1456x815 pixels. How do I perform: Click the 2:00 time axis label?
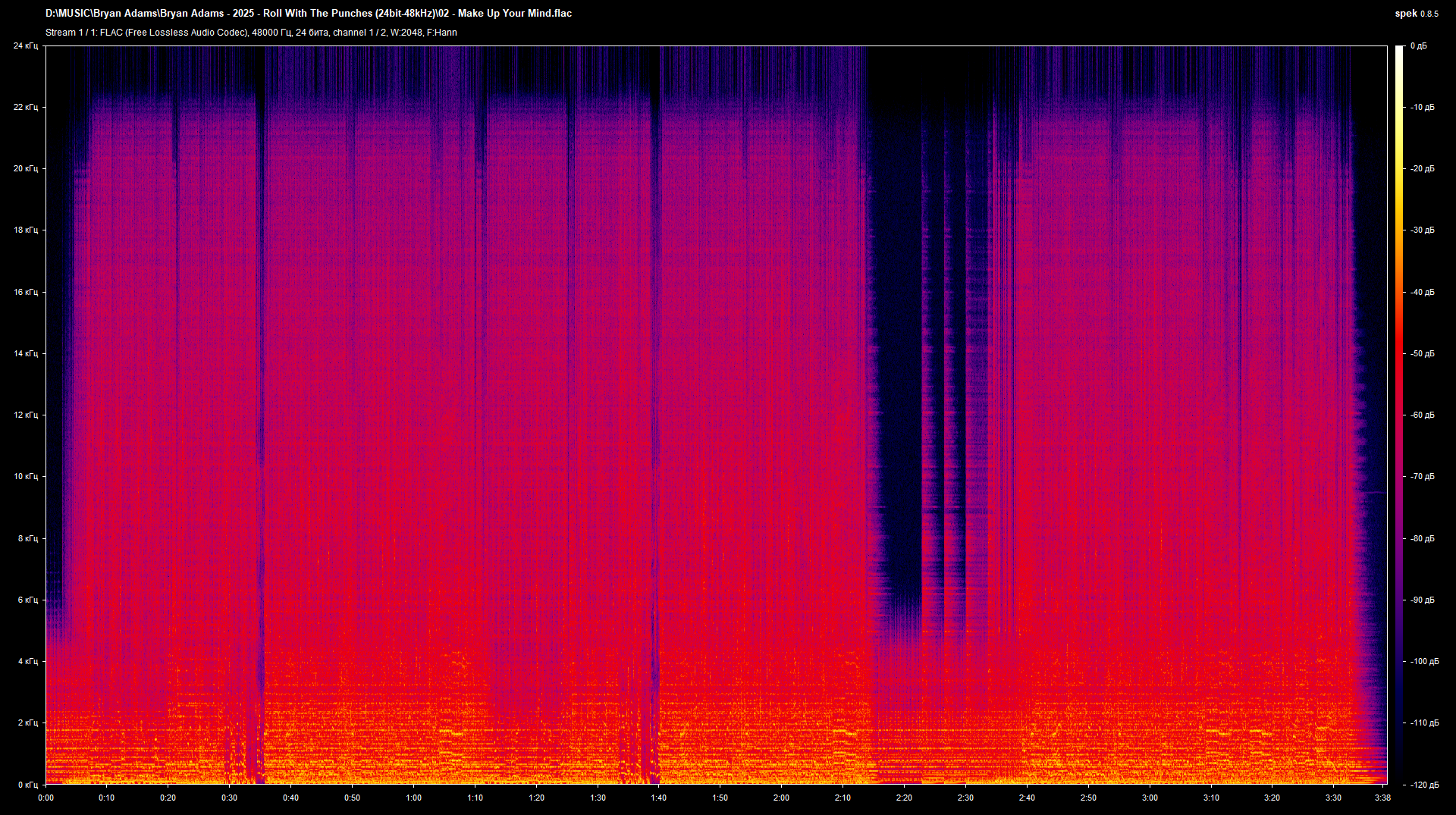[783, 798]
